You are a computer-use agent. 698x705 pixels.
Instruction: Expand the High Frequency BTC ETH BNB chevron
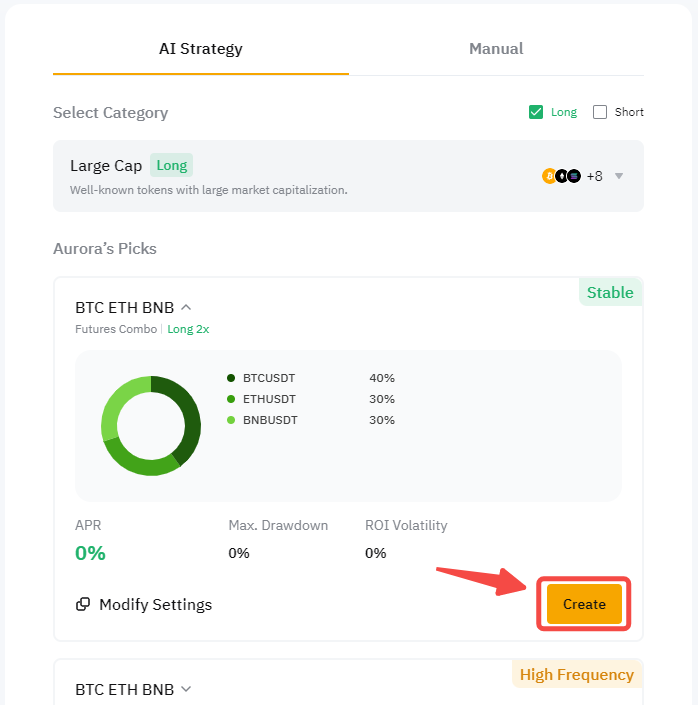186,689
